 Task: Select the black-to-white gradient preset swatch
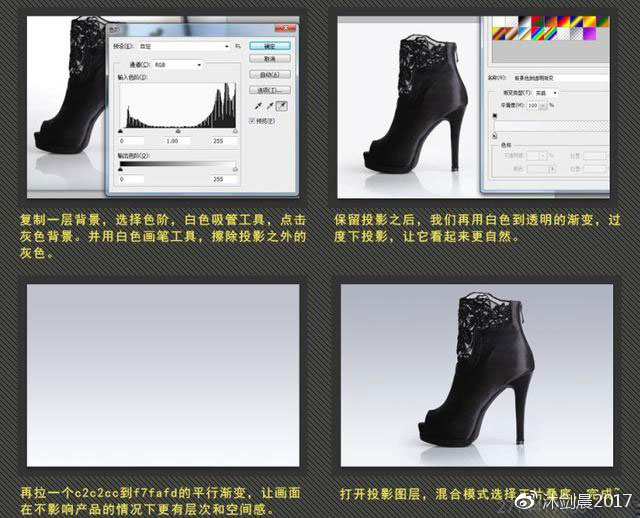coord(525,22)
